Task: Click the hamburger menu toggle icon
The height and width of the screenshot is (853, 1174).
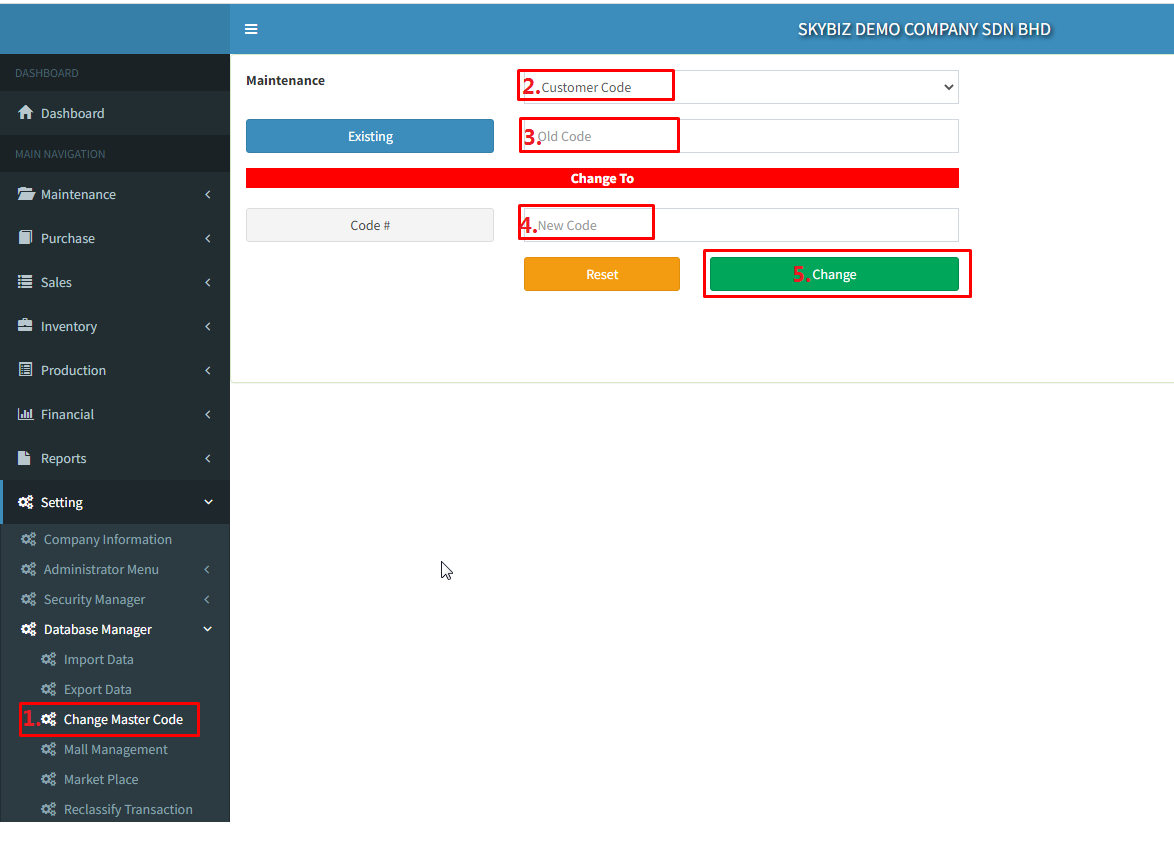Action: point(251,29)
